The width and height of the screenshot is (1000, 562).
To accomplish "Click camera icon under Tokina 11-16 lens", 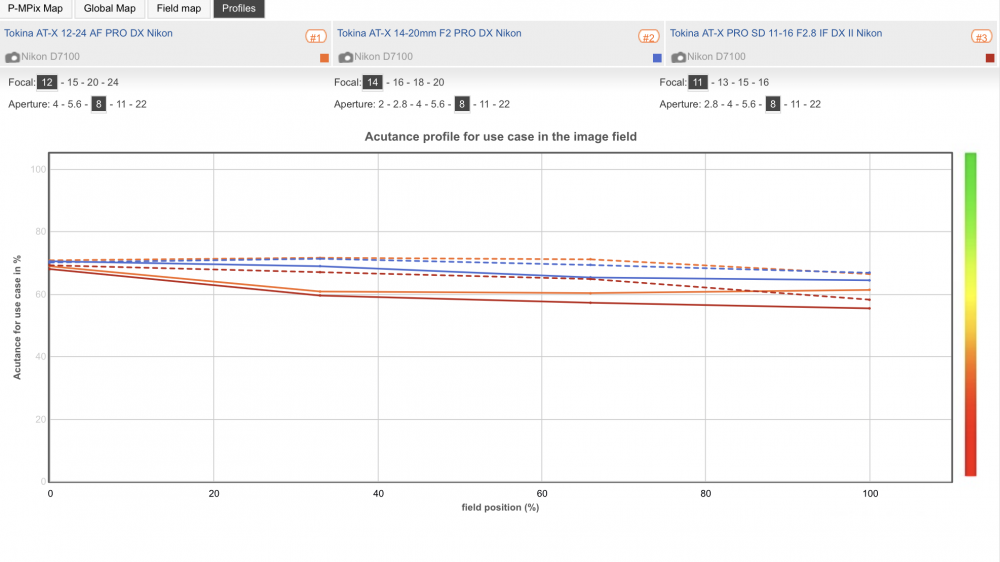I will 679,57.
